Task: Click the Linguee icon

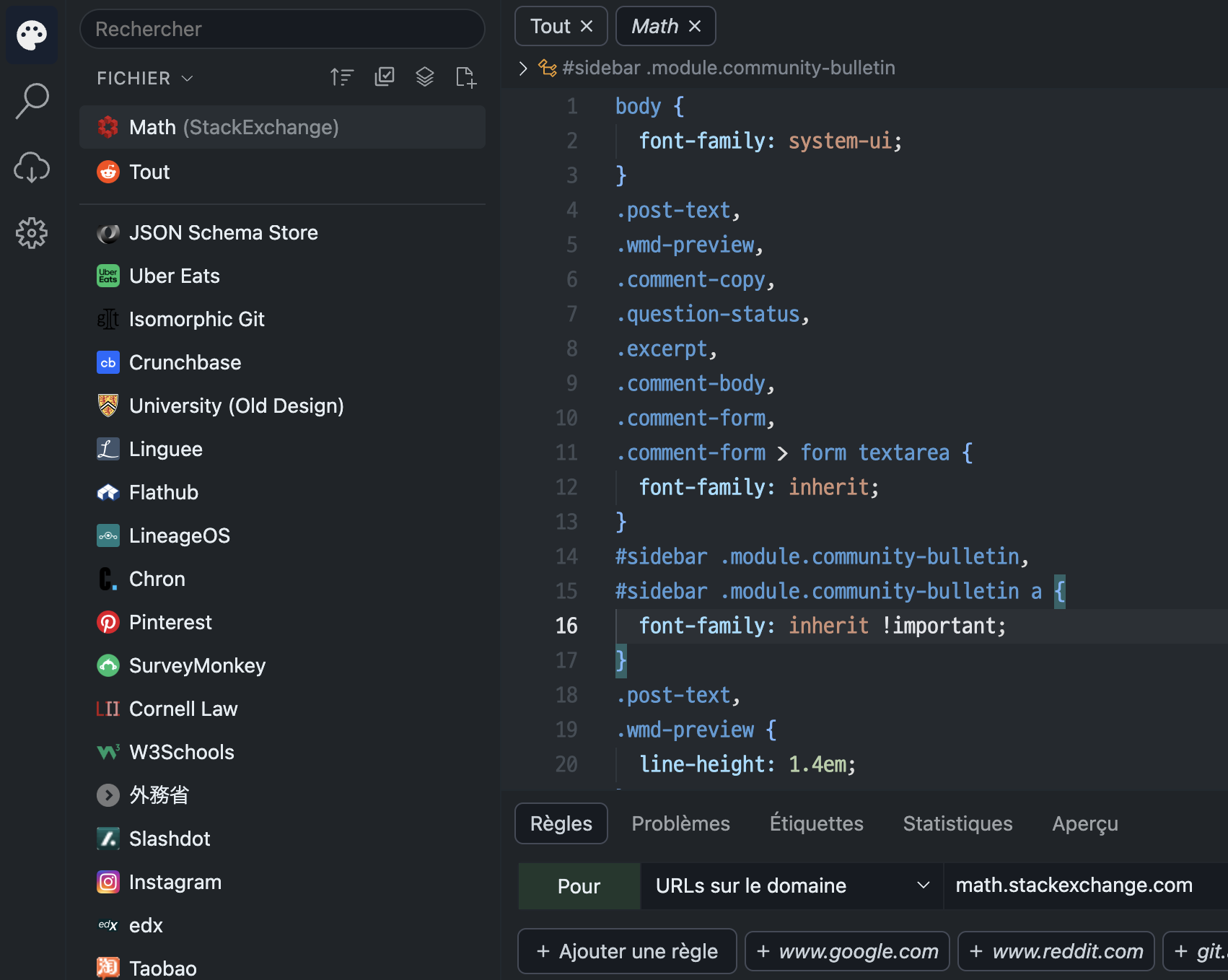Action: coord(108,449)
